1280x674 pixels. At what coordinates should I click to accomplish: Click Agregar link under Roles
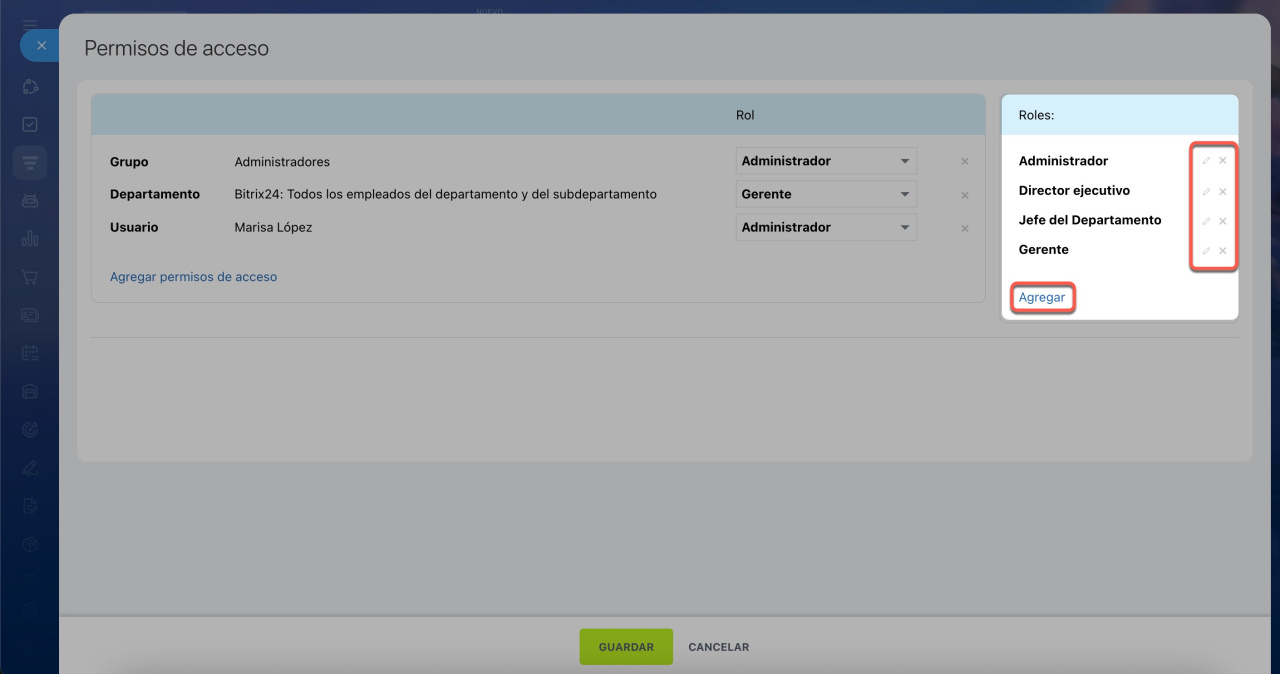pos(1042,298)
